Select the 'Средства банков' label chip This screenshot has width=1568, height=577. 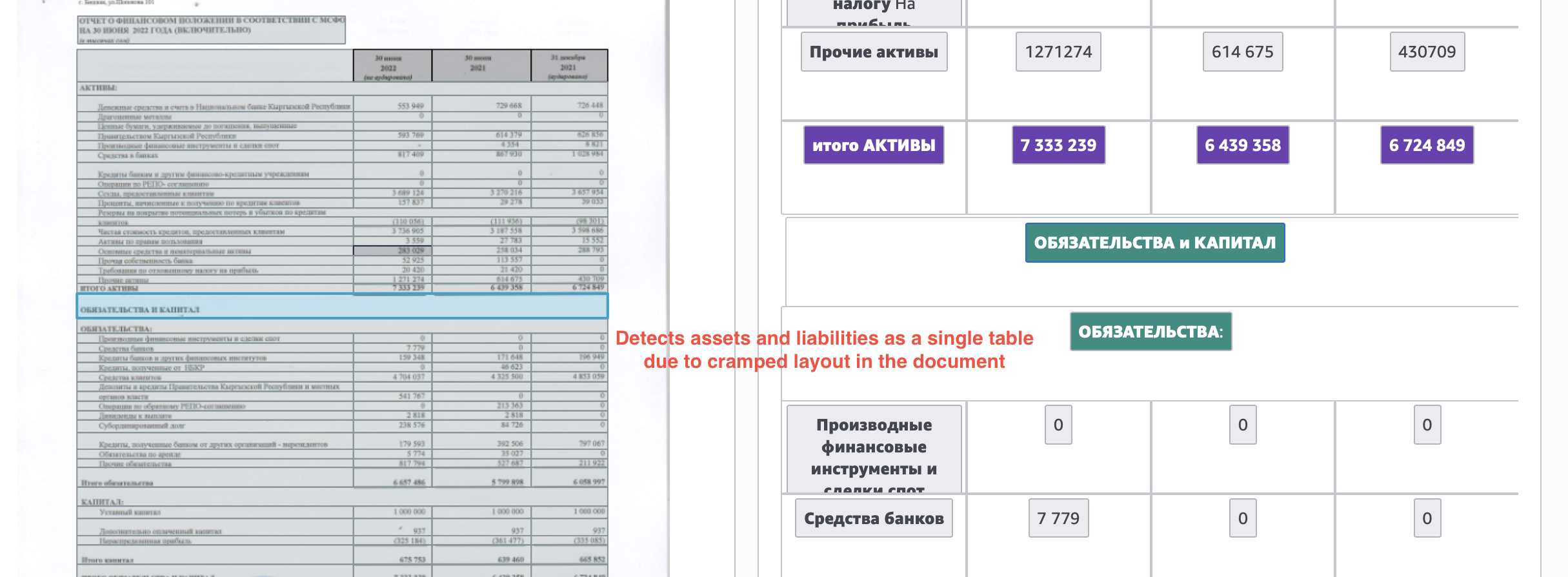(874, 518)
